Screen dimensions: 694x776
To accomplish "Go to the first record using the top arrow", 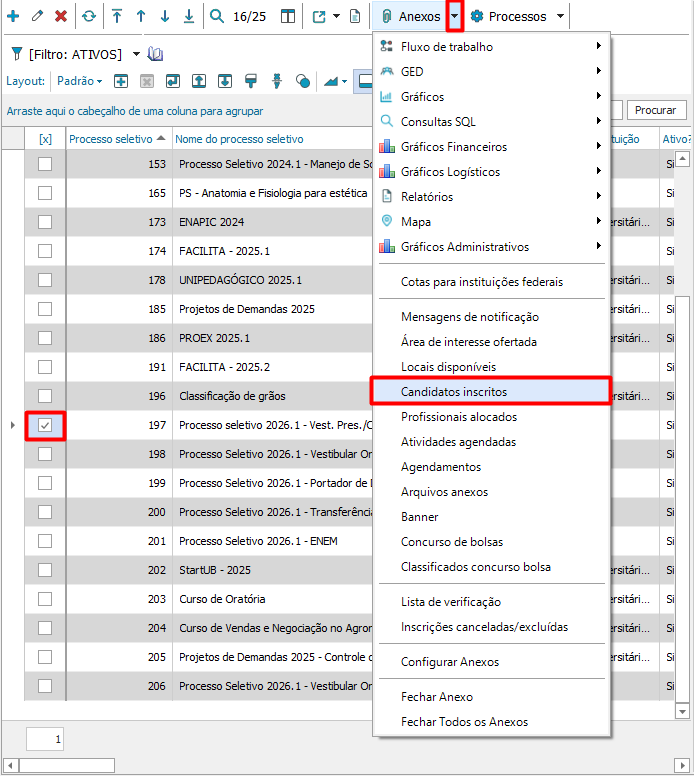I will tap(117, 17).
